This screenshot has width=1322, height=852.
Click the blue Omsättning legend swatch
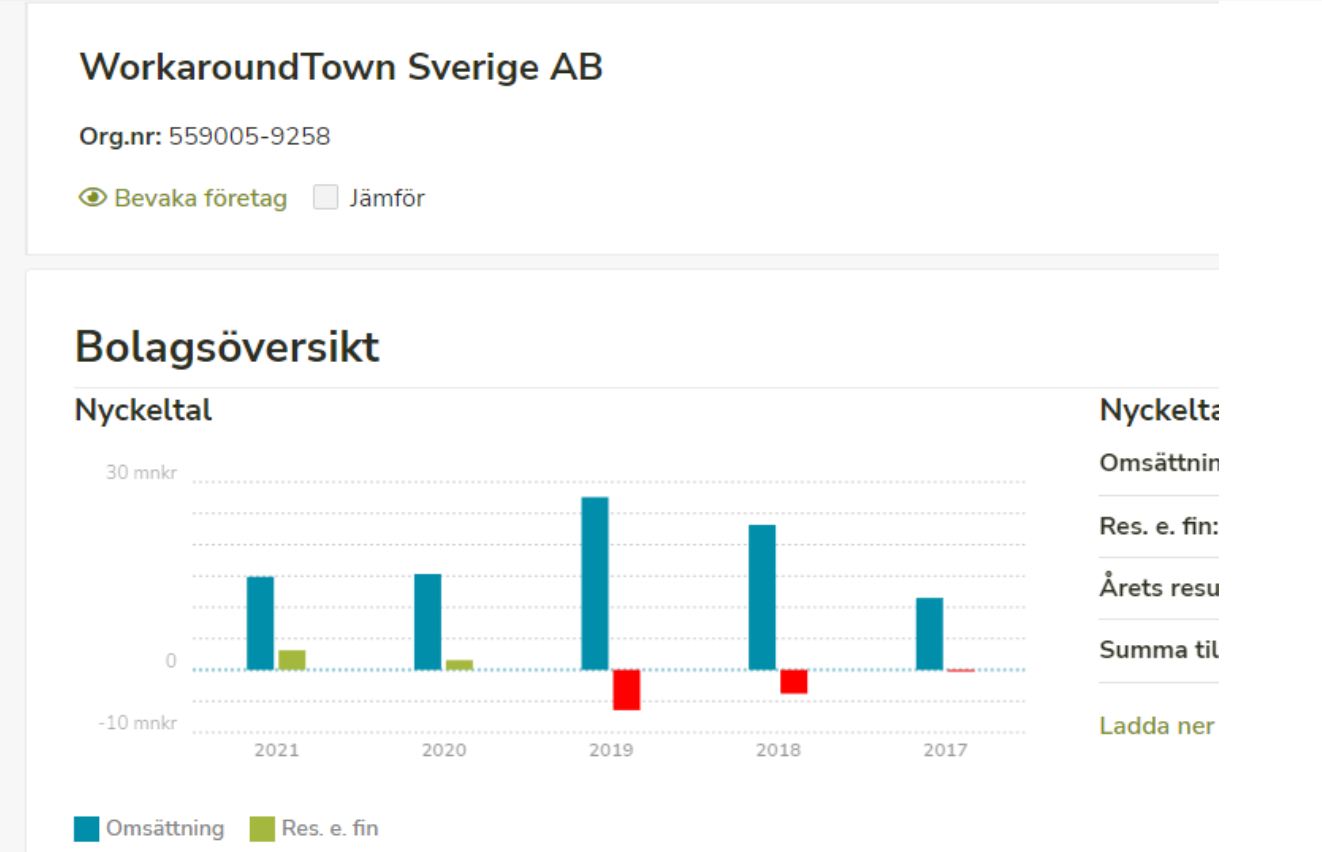(87, 829)
